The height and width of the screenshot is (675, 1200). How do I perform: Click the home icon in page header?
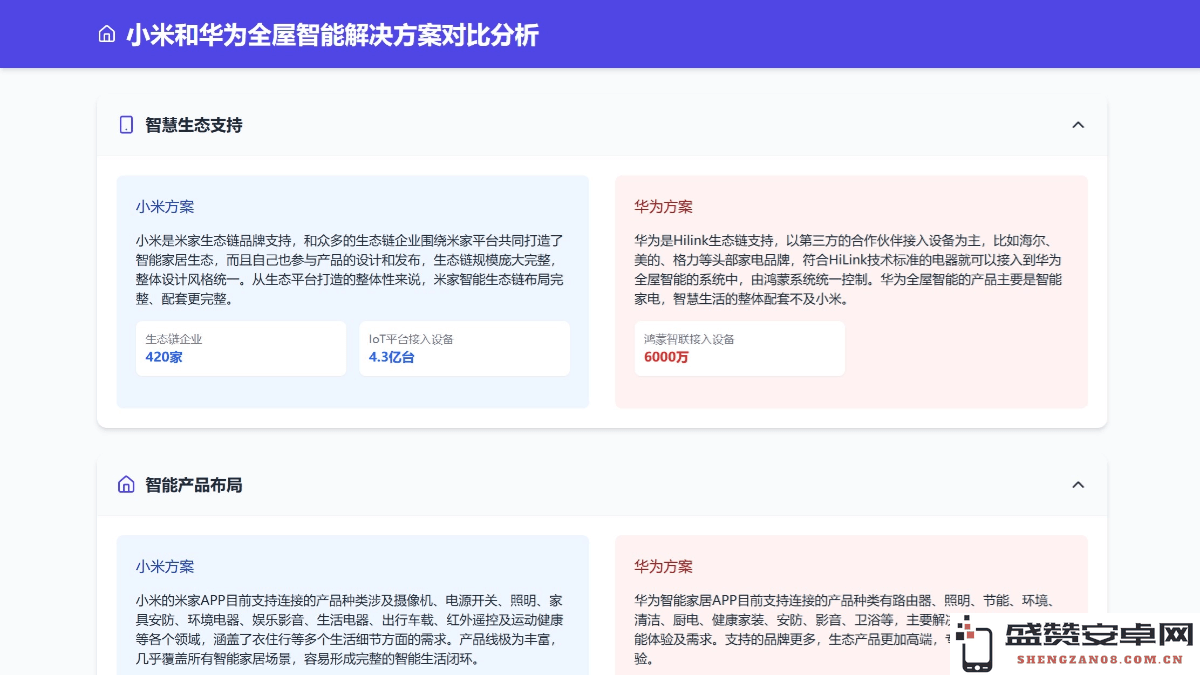point(107,35)
